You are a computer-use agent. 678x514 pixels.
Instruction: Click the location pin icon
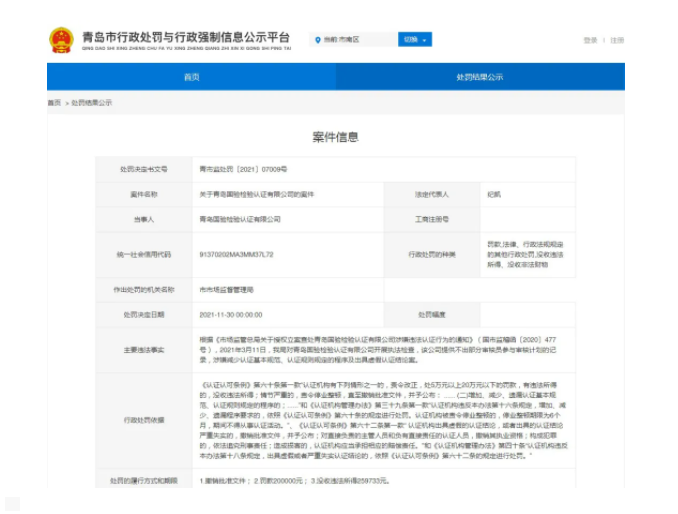click(317, 40)
